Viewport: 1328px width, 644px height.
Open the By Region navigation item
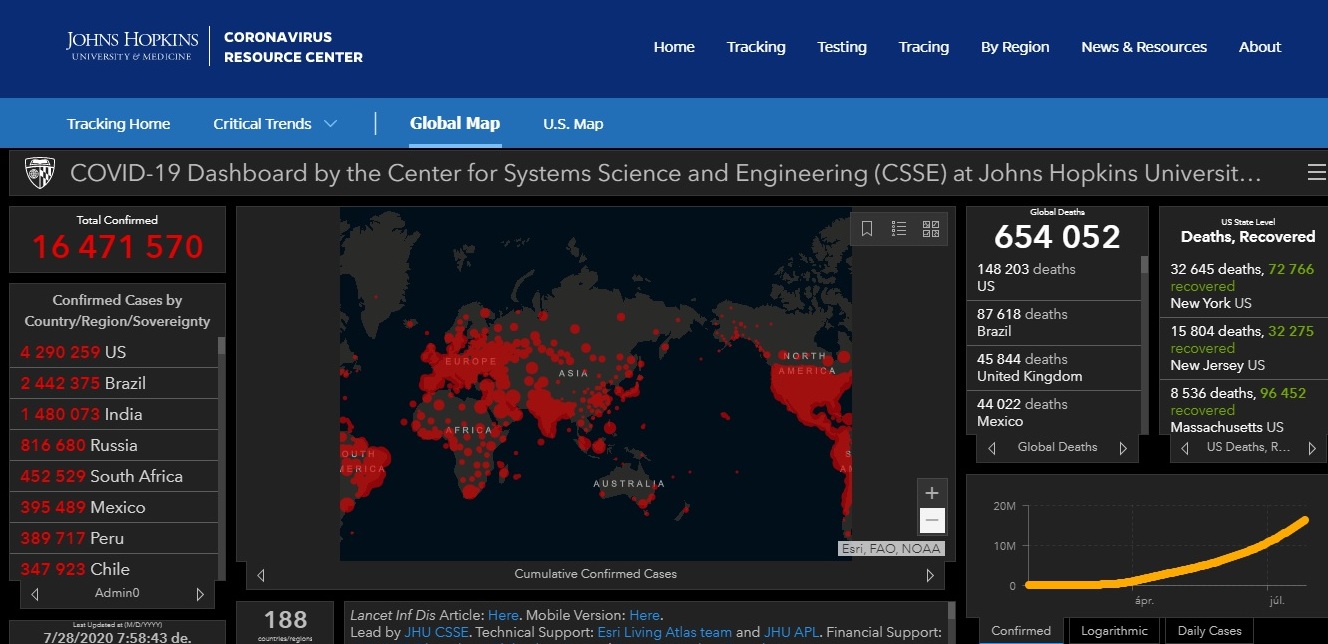[1015, 47]
